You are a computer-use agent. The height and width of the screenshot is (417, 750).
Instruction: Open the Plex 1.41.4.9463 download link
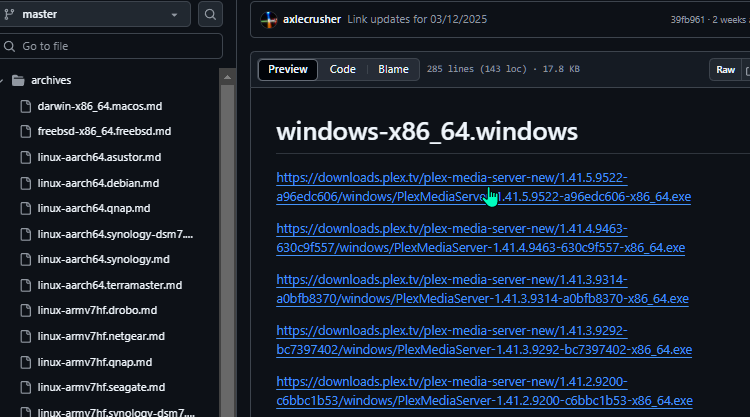tap(480, 238)
